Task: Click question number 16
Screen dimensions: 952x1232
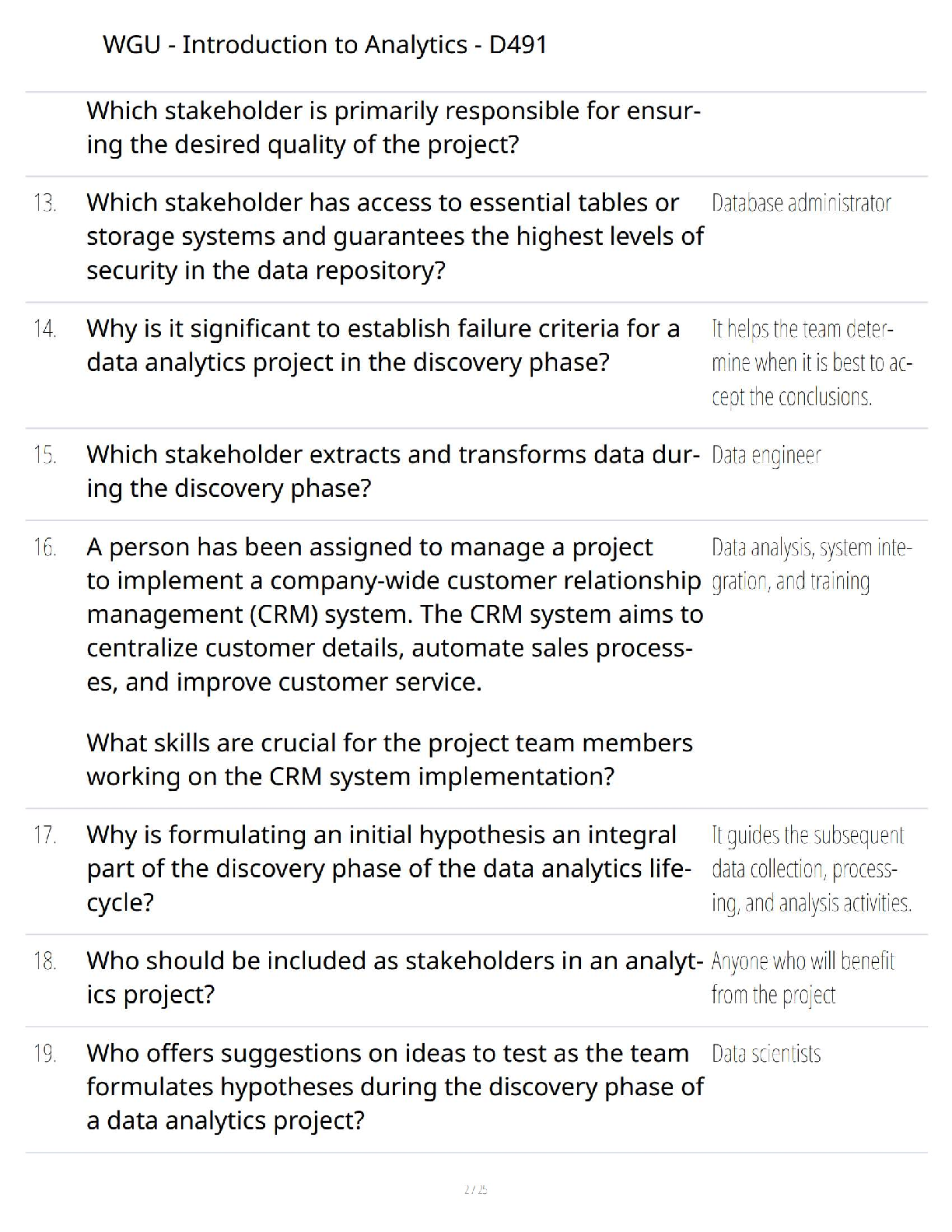Action: point(45,548)
